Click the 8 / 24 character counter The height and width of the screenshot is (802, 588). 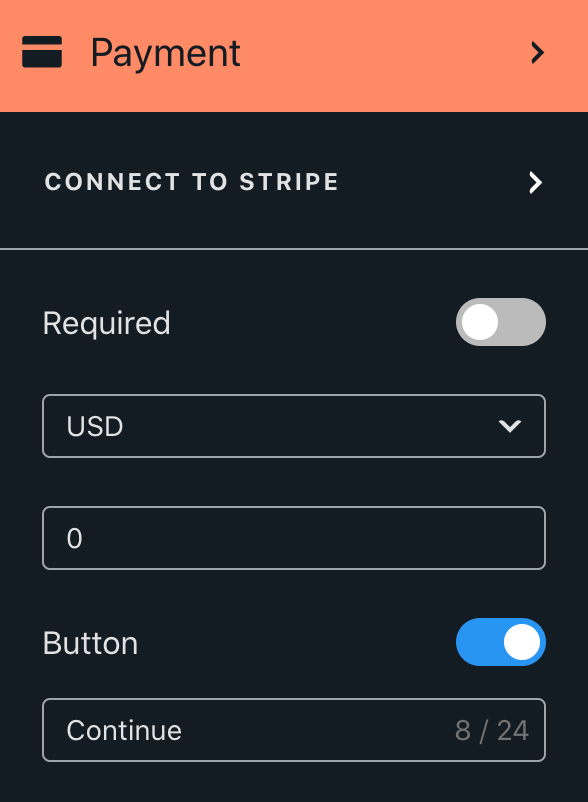click(492, 730)
